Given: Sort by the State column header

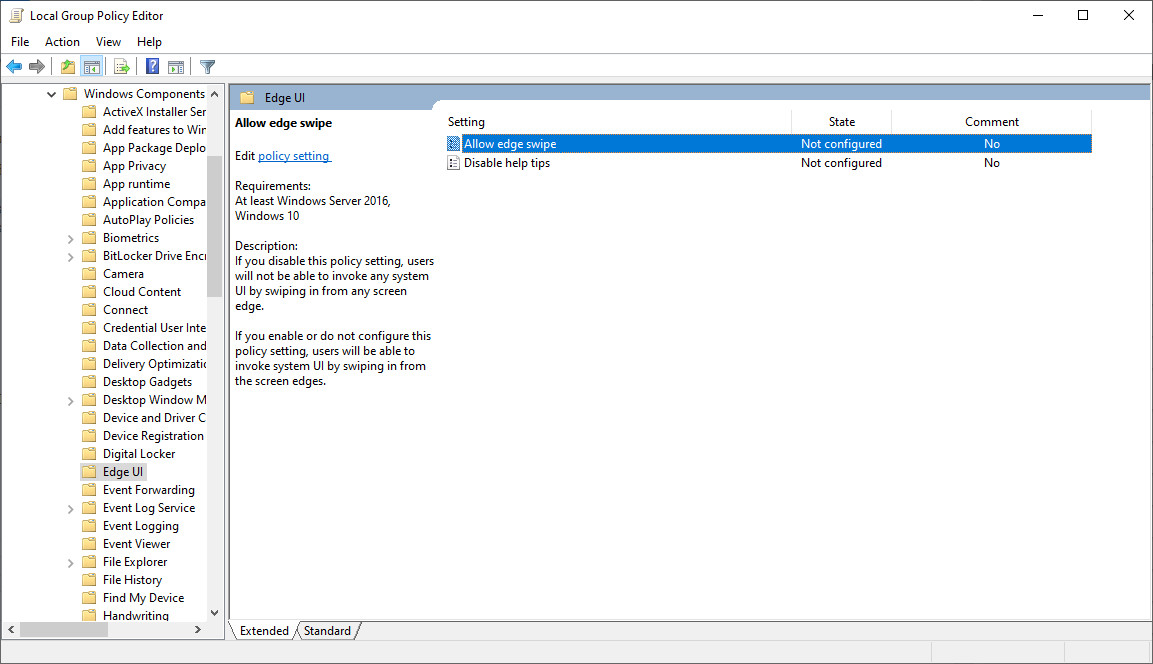Looking at the screenshot, I should pos(842,122).
